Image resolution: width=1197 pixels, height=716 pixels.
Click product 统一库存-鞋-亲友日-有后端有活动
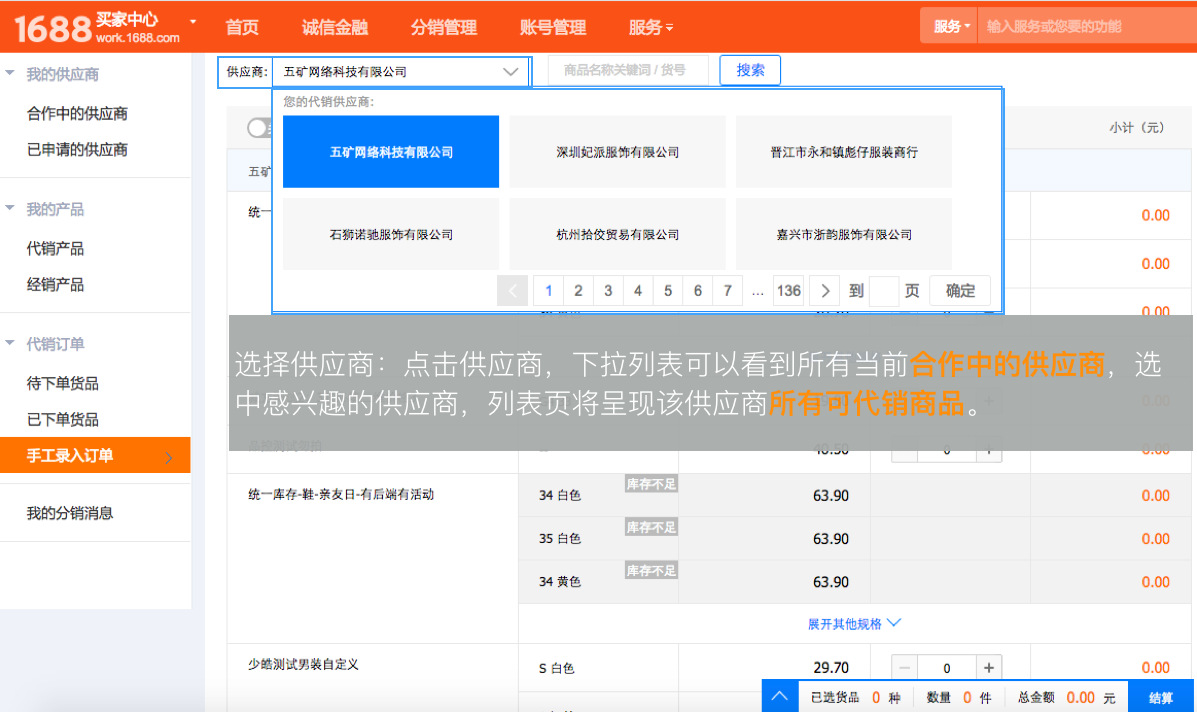340,495
